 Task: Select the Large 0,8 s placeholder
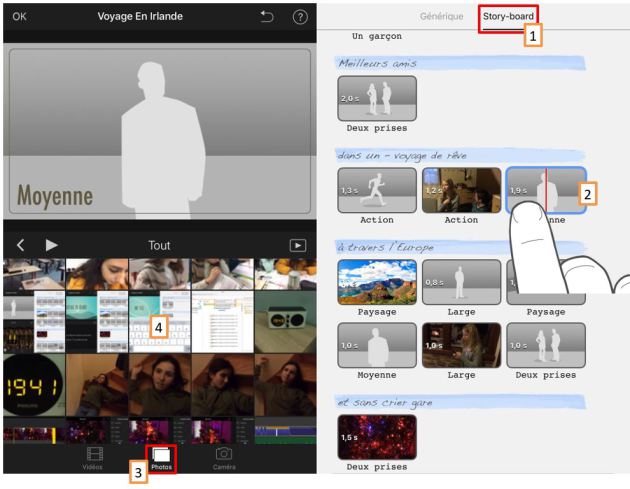(461, 282)
